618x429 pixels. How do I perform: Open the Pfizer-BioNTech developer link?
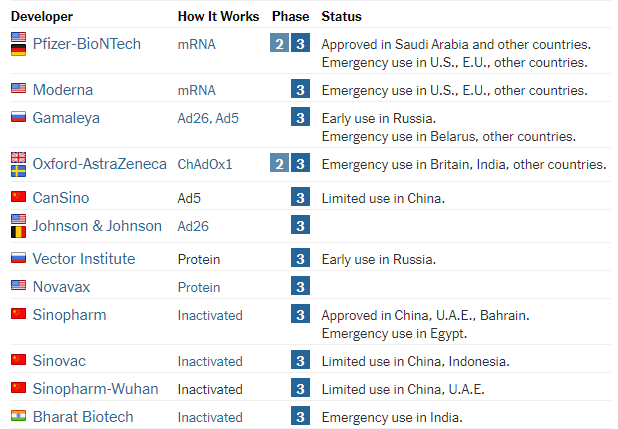tap(87, 44)
